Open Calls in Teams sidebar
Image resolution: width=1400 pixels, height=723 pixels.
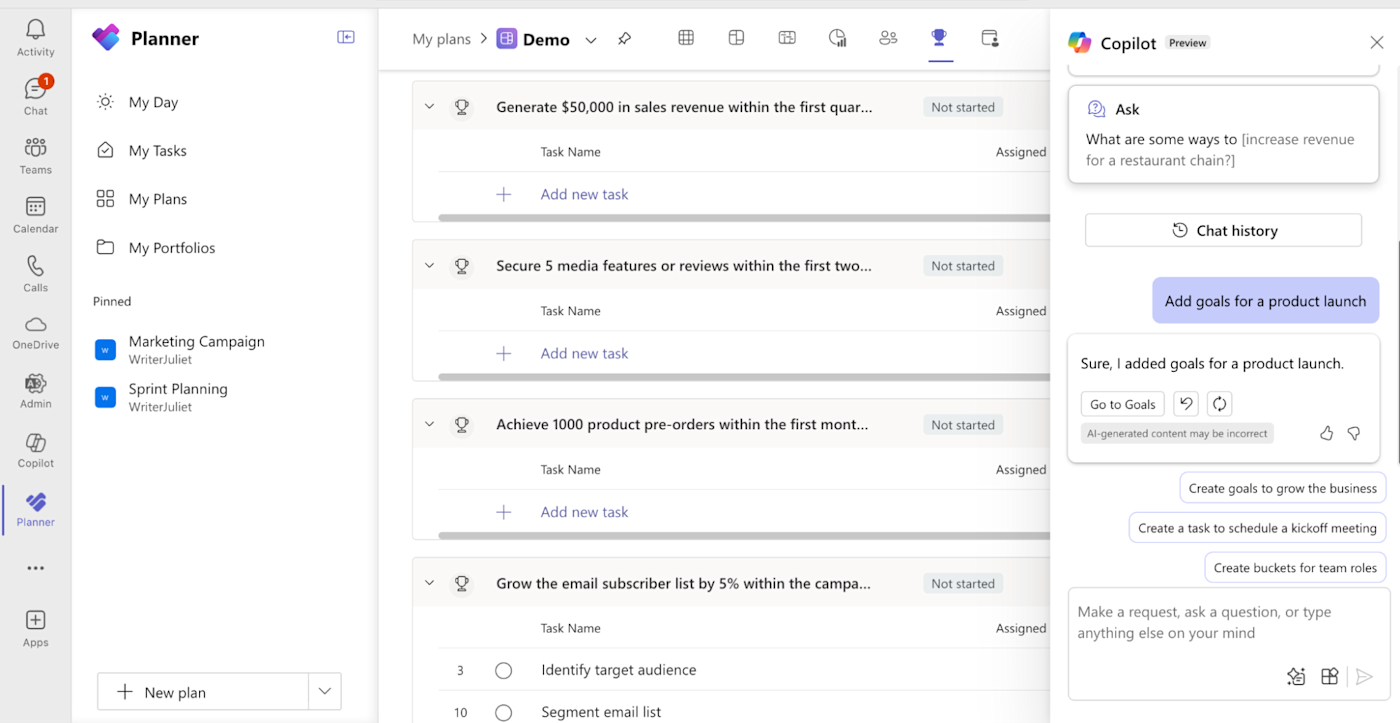pyautogui.click(x=35, y=273)
